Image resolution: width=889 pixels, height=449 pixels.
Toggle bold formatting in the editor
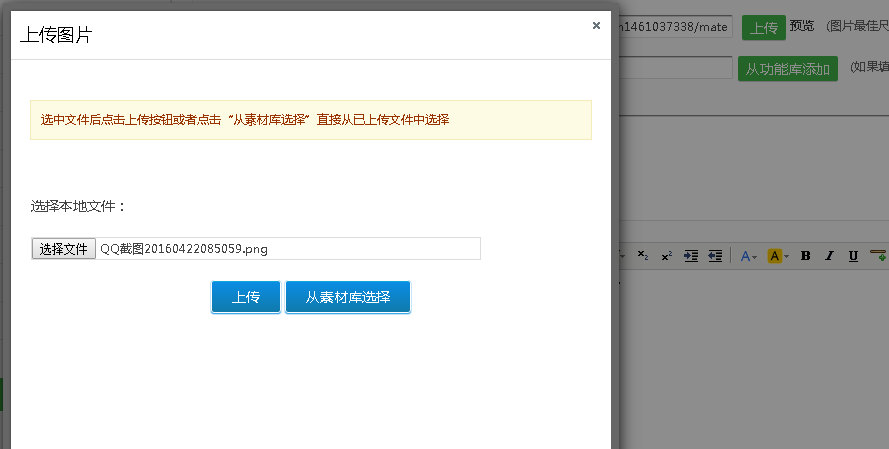point(805,256)
